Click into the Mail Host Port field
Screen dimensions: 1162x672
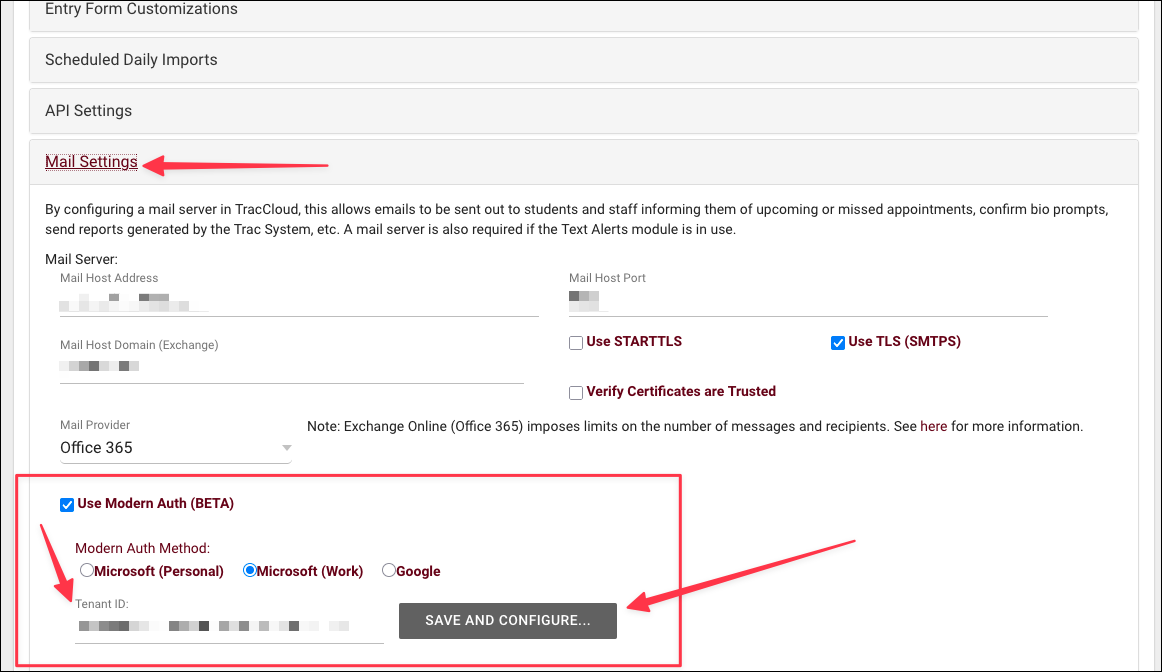(806, 298)
